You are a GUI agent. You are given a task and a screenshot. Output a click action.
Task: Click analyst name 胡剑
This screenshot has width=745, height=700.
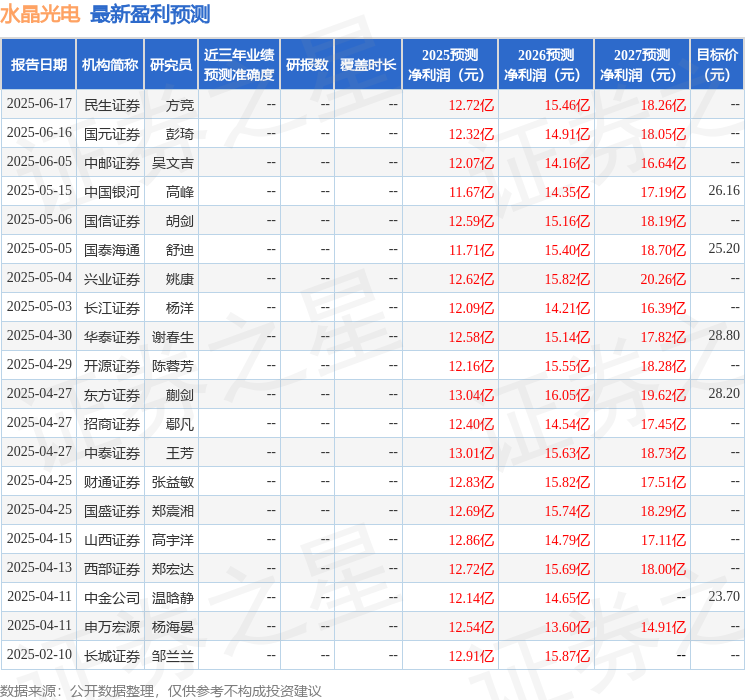180,221
